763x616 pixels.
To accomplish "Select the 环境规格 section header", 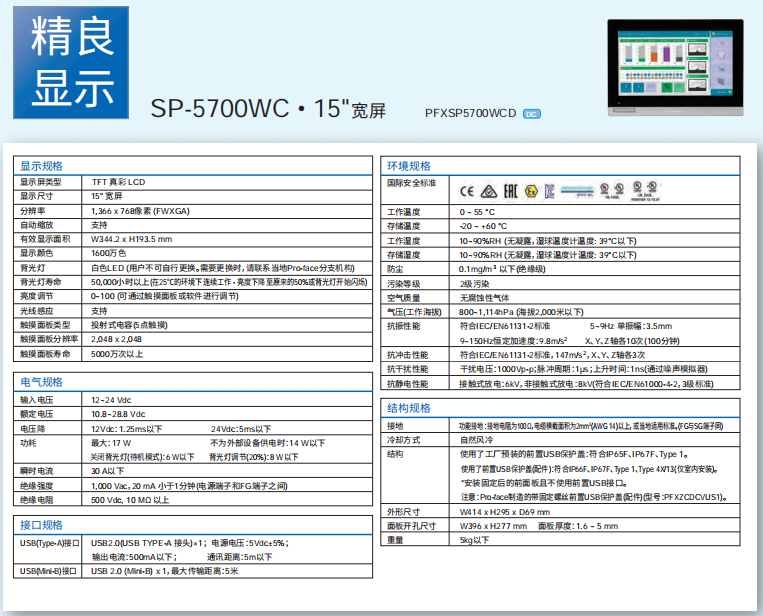I will tap(409, 166).
